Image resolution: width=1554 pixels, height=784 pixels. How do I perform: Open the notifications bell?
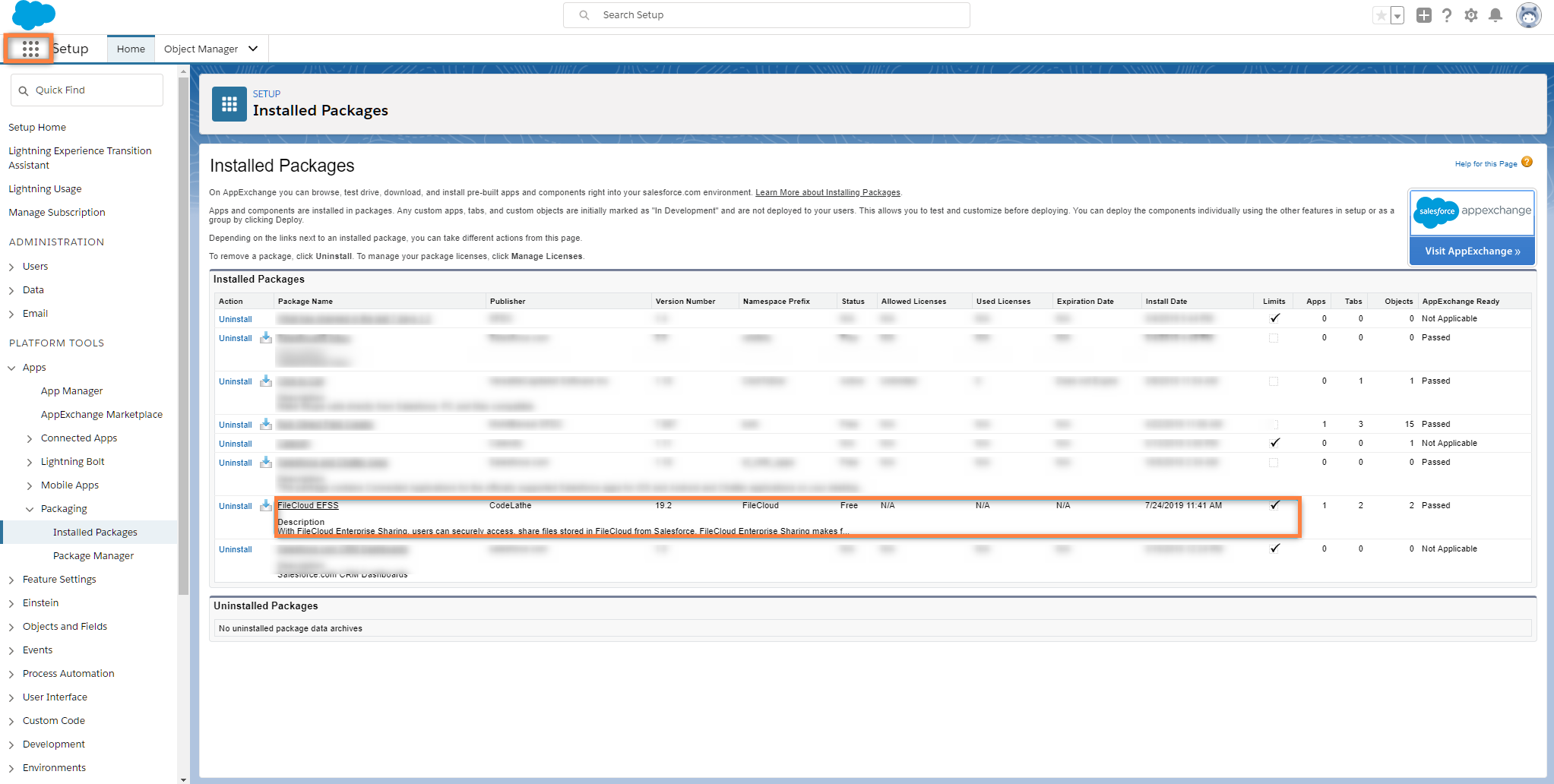tap(1495, 15)
